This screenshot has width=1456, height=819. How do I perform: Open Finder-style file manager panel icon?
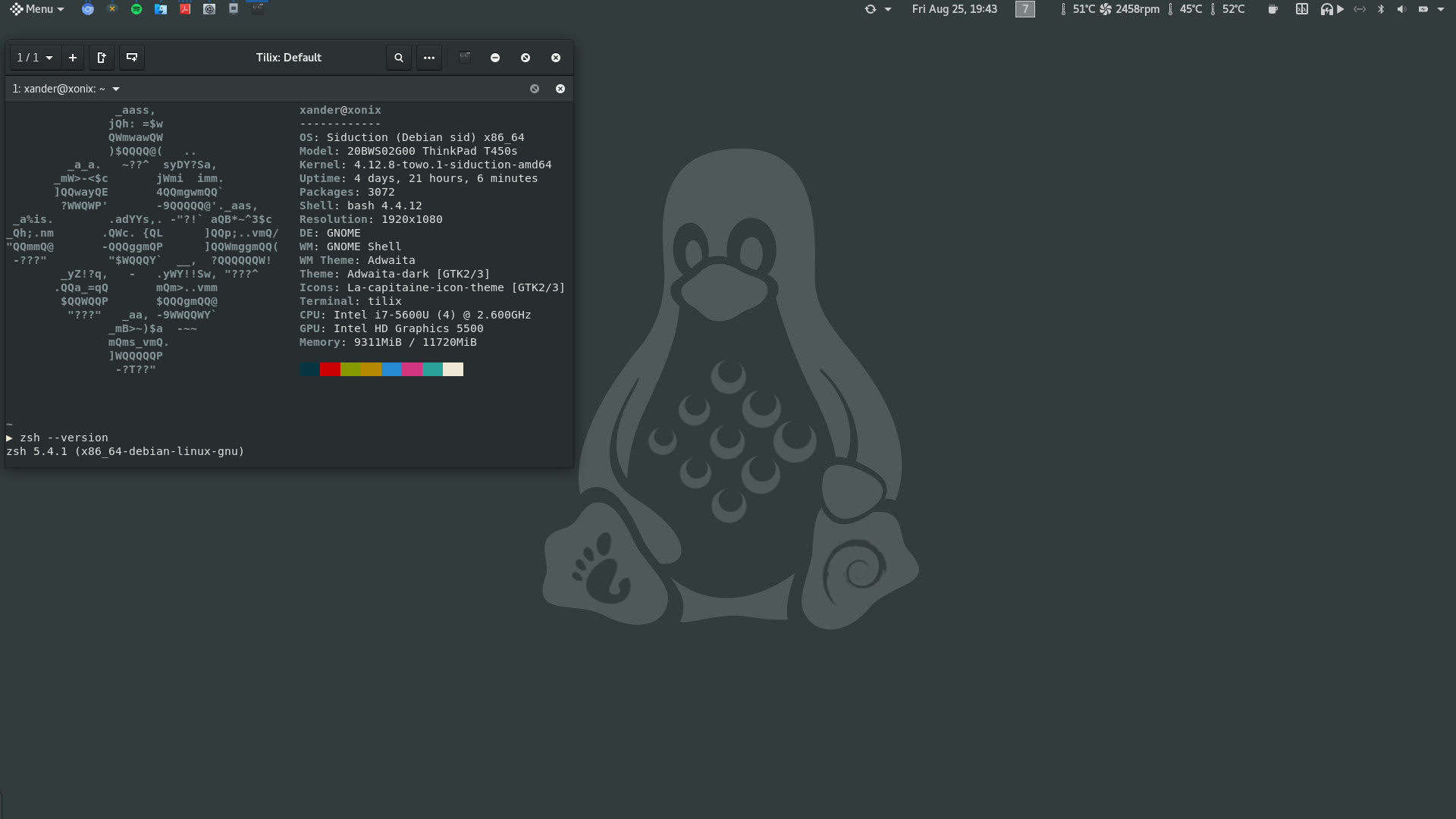(x=161, y=9)
